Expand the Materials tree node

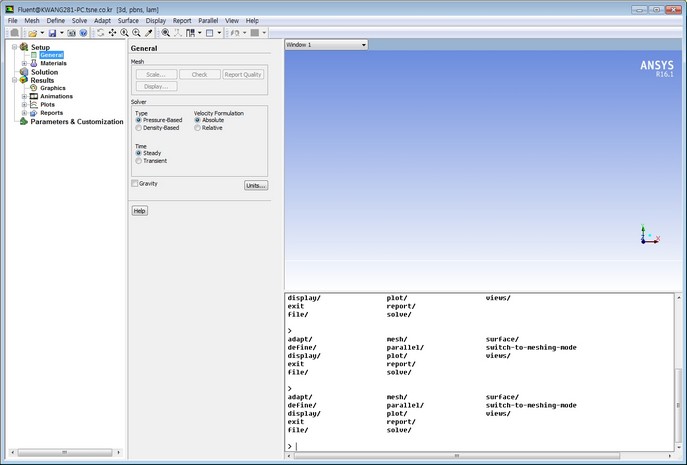(23, 63)
